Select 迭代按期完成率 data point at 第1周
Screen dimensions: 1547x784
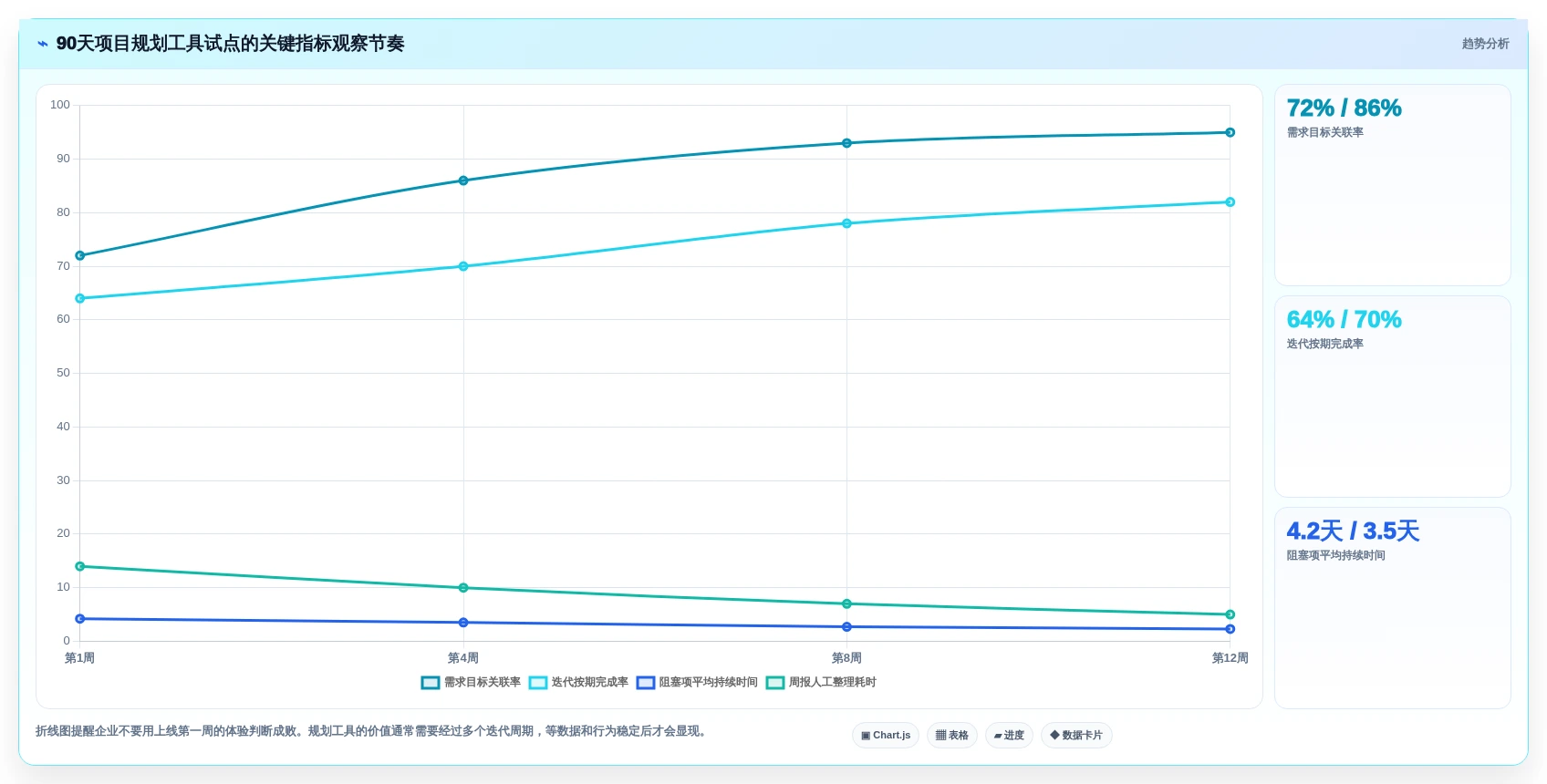coord(80,298)
